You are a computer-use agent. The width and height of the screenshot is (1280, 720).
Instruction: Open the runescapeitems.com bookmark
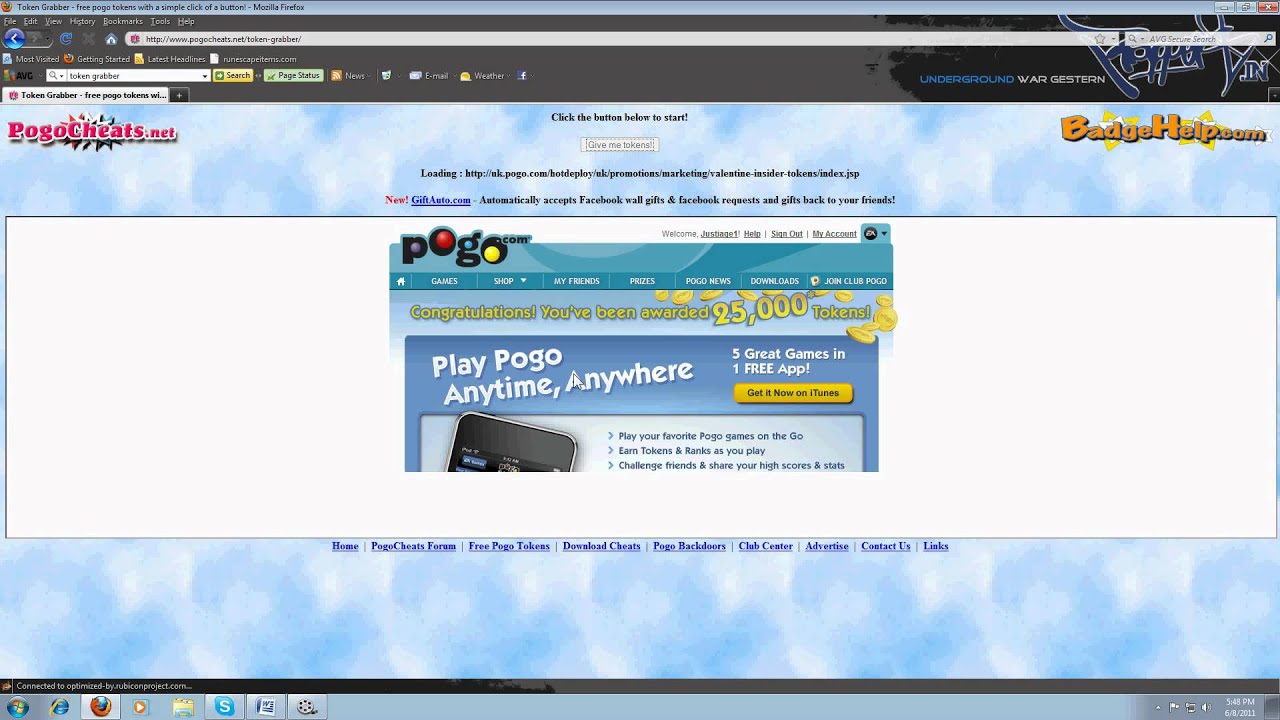253,59
